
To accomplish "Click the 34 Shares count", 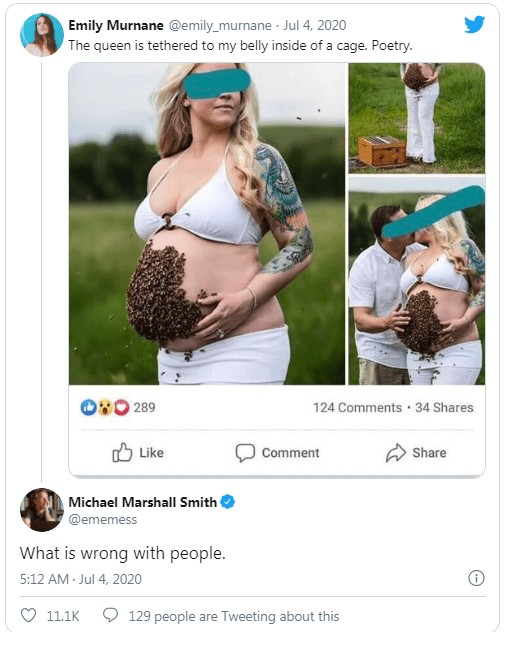I will 444,408.
